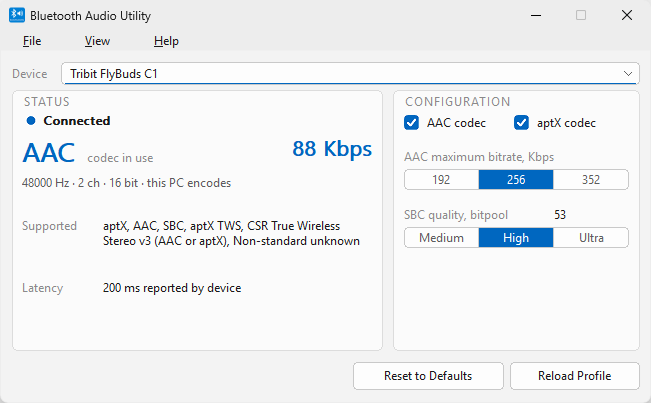Click the Connected status text

tap(77, 121)
